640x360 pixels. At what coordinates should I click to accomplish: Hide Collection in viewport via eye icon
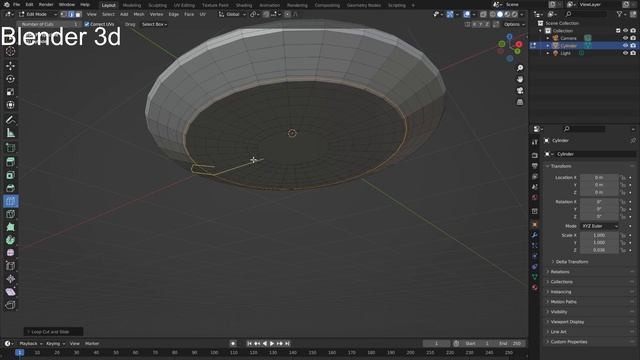[625, 31]
